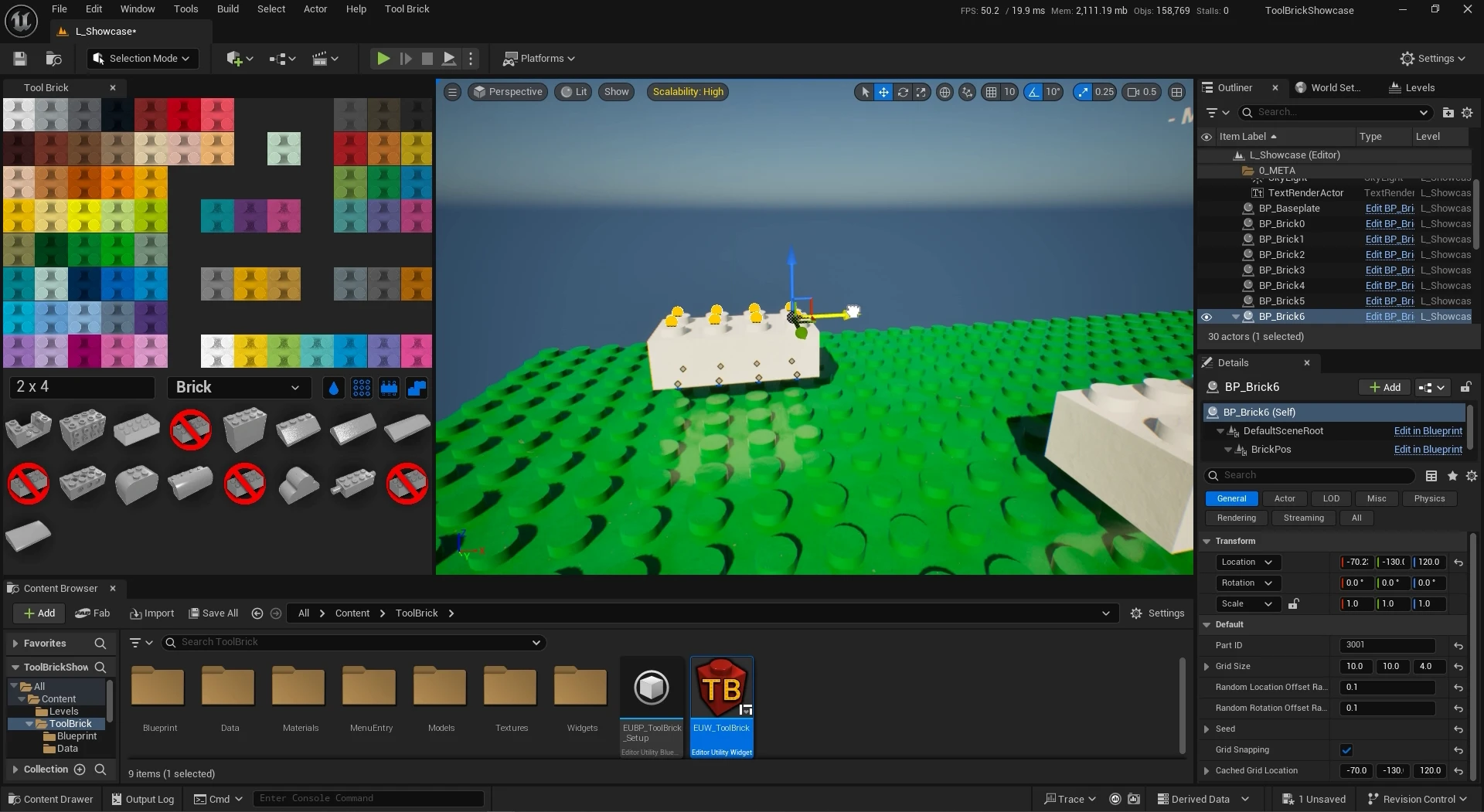Screen dimensions: 1484x812
Task: Lock the scale ratio icon
Action: pos(1294,604)
